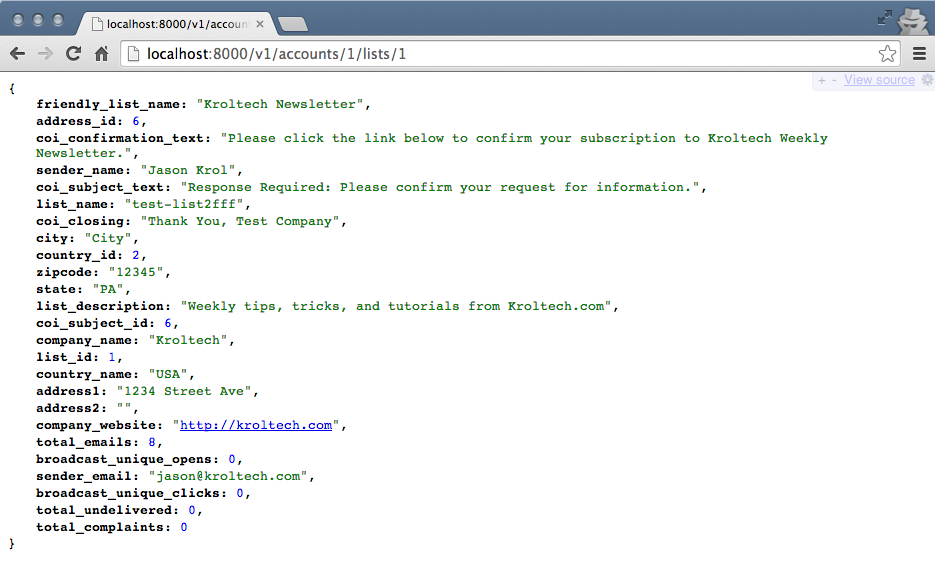The width and height of the screenshot is (935, 567).
Task: Click the company_name value "Kroltech"
Action: 188,340
